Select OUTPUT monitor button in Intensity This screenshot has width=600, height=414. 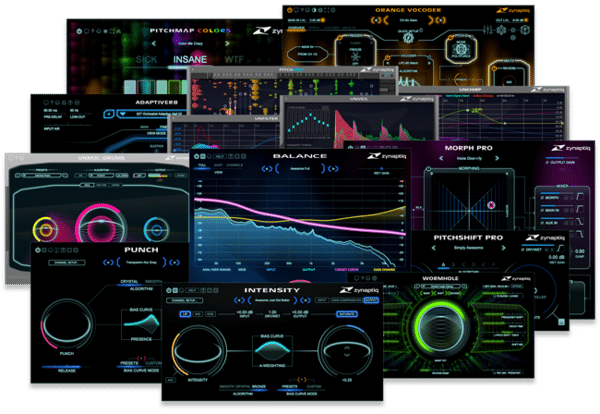pos(370,300)
